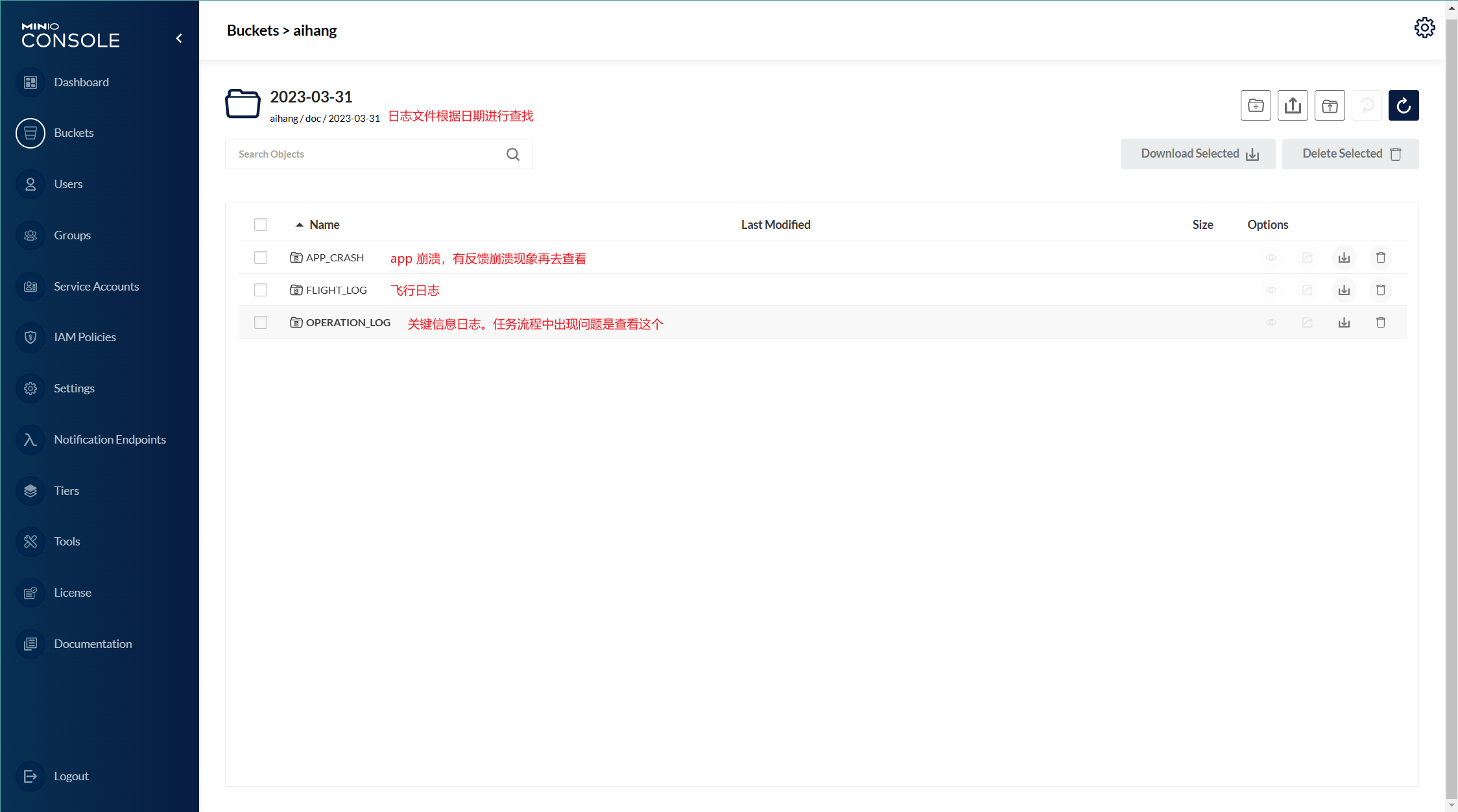Download the OPERATION_LOG folder
Image resolution: width=1458 pixels, height=812 pixels.
pyautogui.click(x=1344, y=322)
